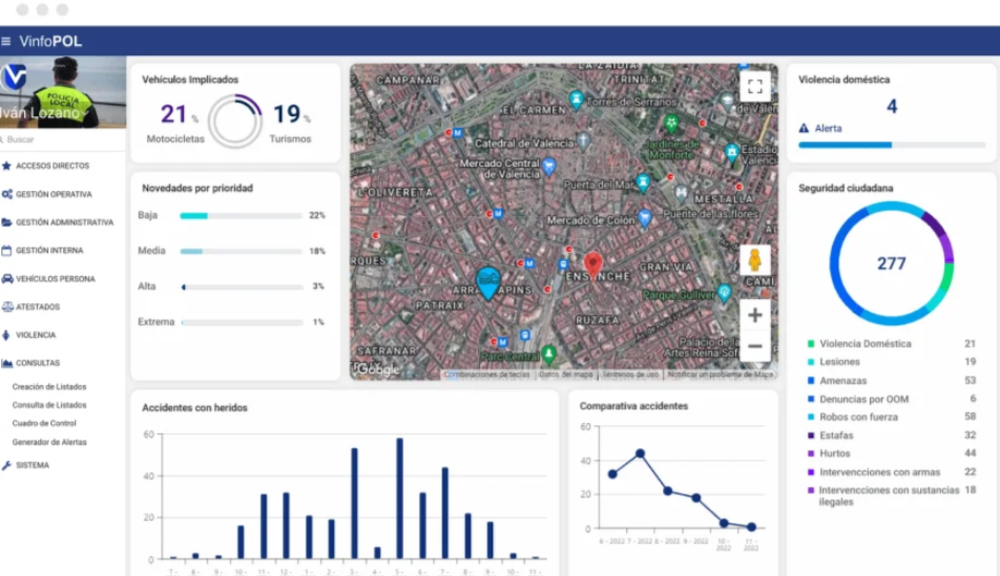
Task: Click the Vehículos implicados circular gauge
Action: 235,121
